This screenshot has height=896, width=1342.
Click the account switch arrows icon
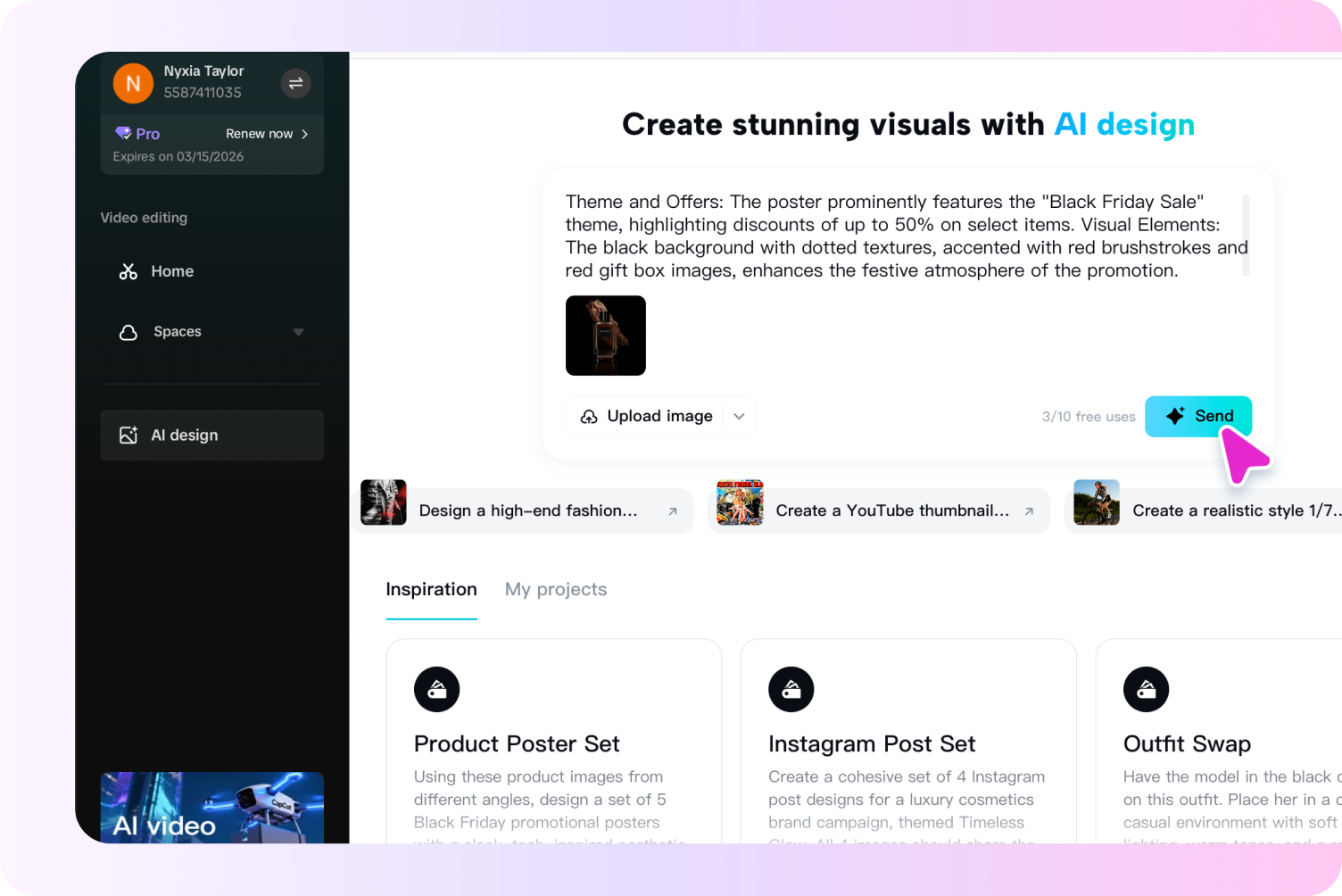pos(295,83)
